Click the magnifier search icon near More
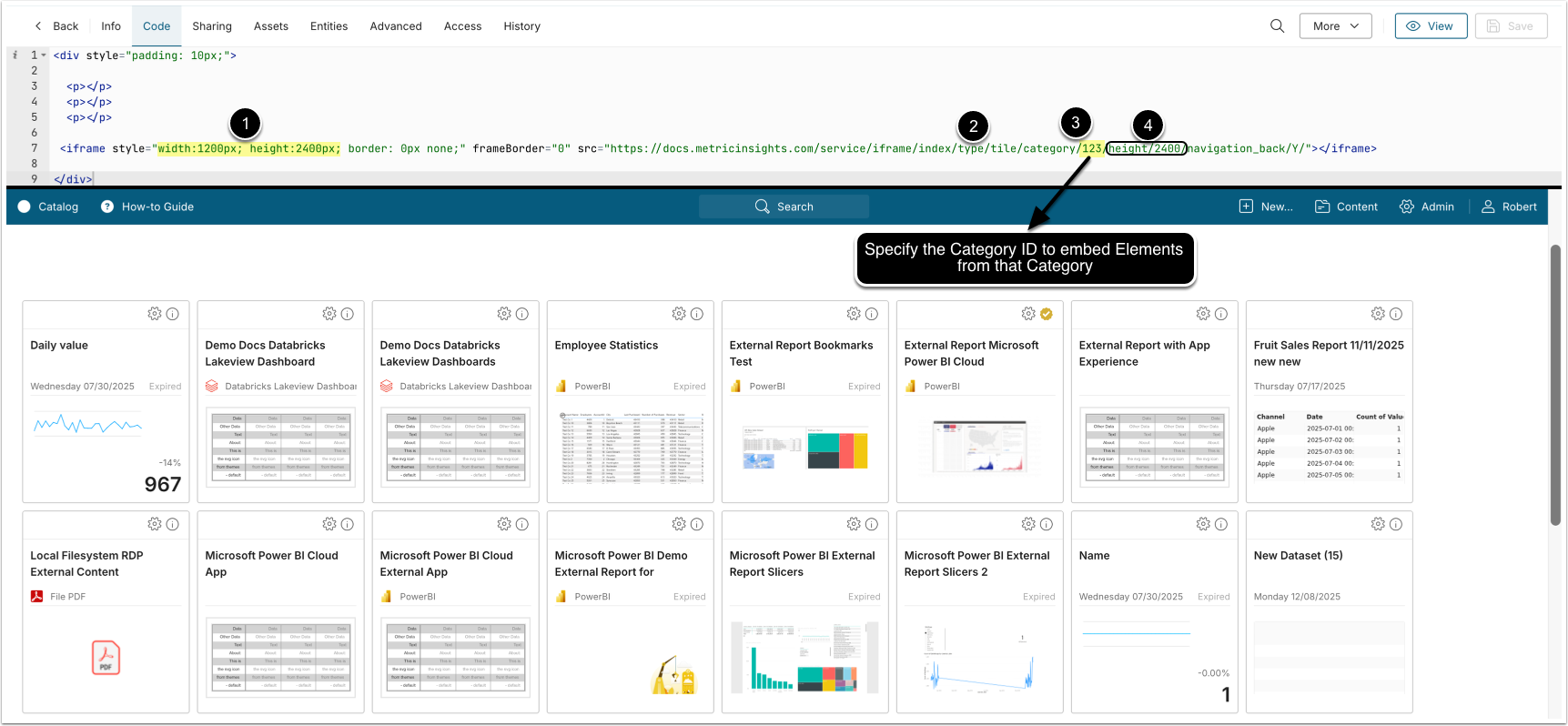 pyautogui.click(x=1277, y=26)
